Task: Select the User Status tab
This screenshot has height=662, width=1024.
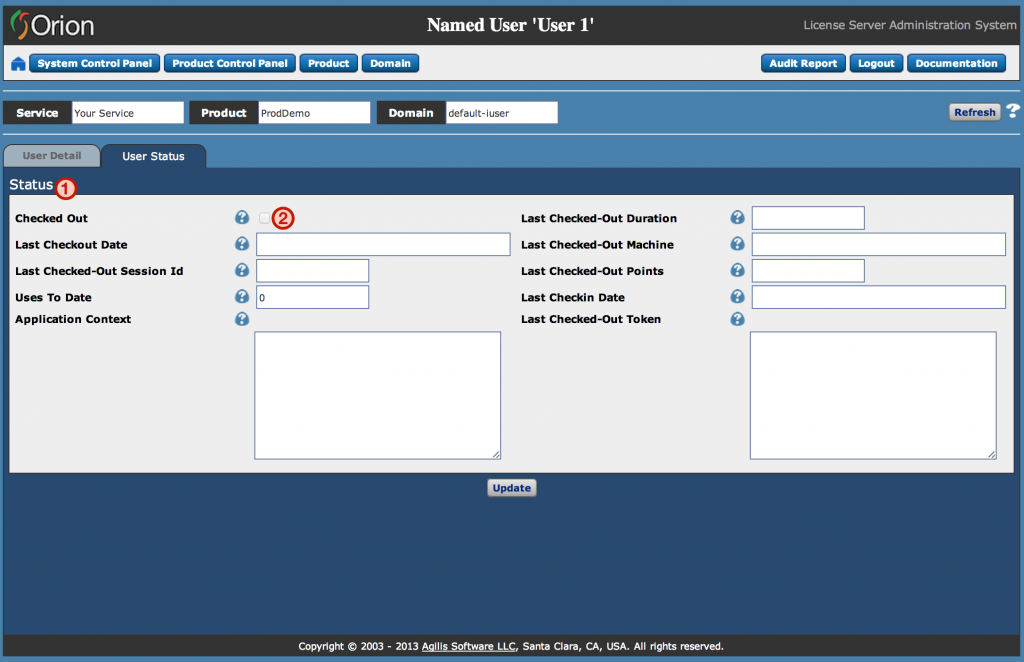Action: [153, 156]
